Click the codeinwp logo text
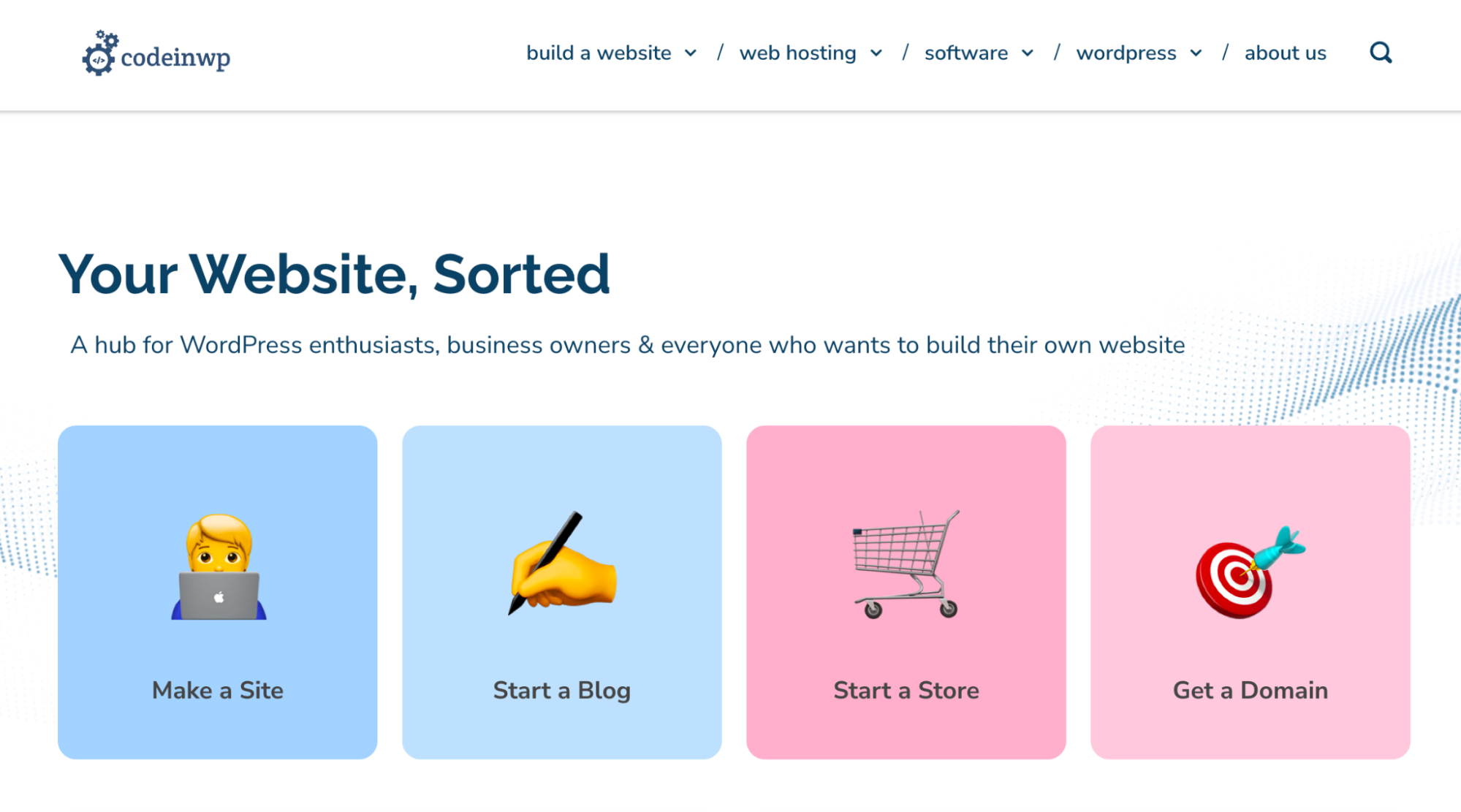This screenshot has width=1461, height=812. (175, 57)
